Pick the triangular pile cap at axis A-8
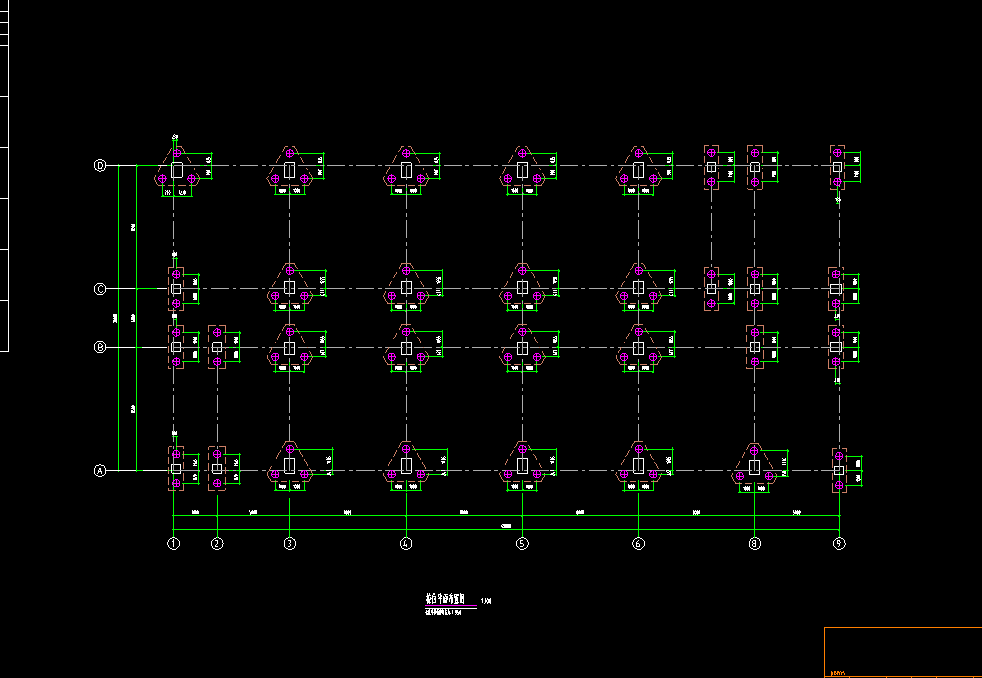Viewport: 982px width, 678px height. 755,464
